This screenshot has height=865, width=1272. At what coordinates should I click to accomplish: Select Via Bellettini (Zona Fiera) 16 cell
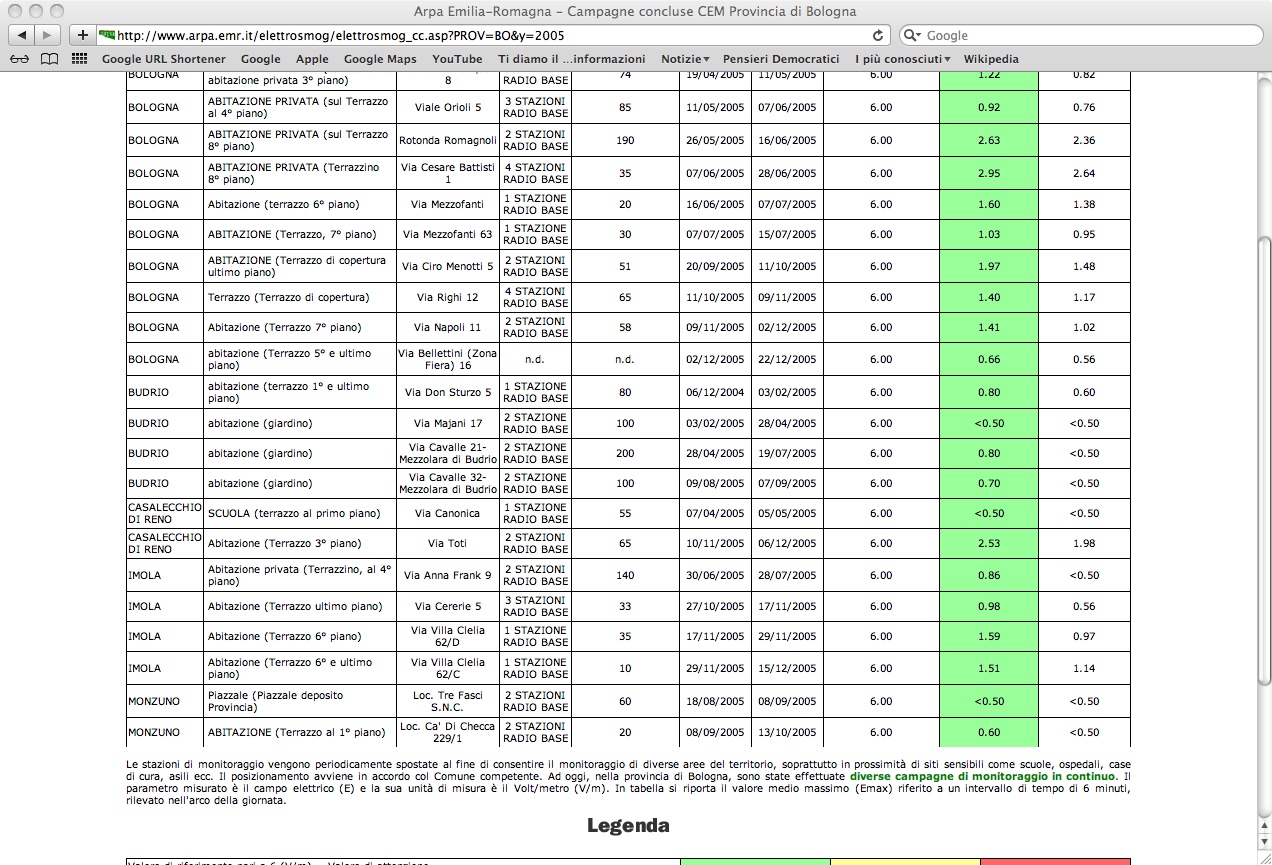coord(448,359)
